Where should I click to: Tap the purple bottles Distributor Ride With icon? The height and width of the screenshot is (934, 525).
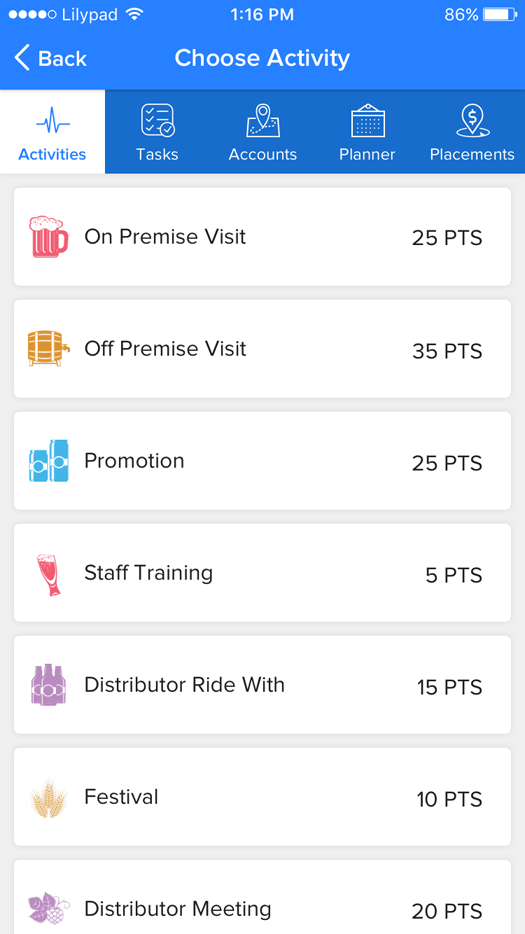point(49,685)
